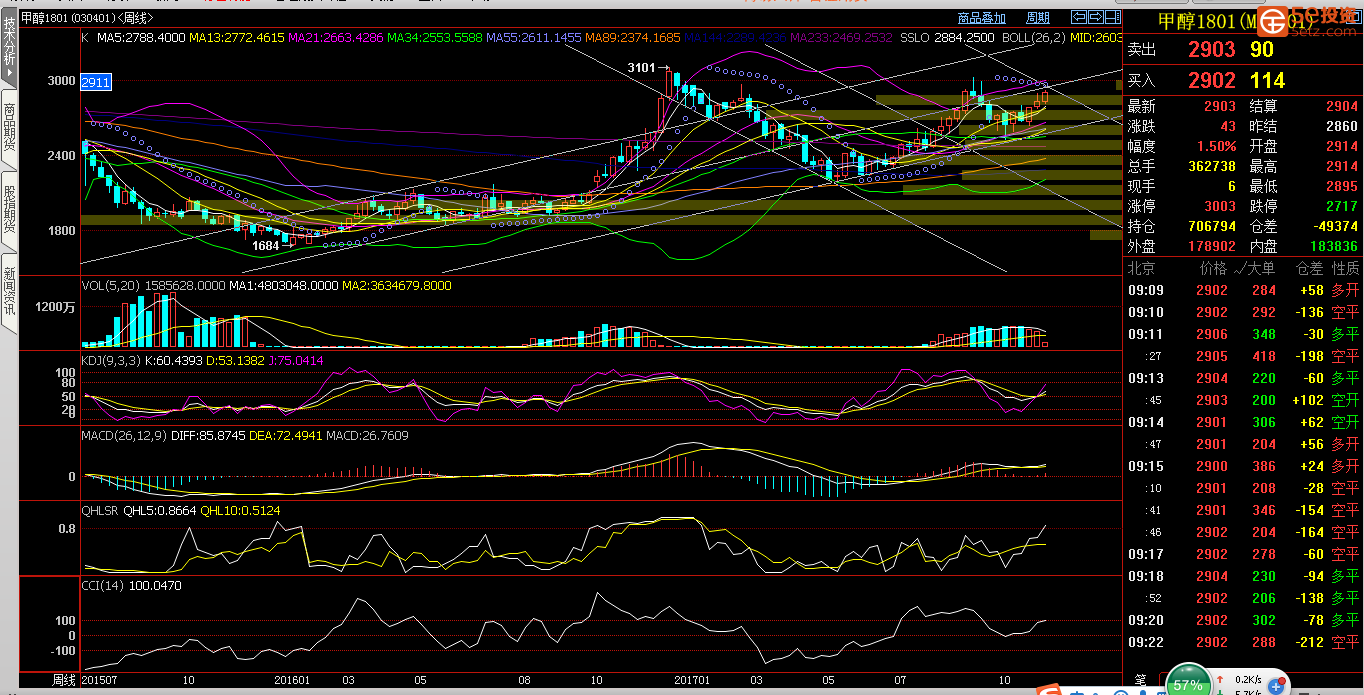The width and height of the screenshot is (1364, 695).
Task: Open the 商品期货 side tab
Action: pyautogui.click(x=9, y=127)
